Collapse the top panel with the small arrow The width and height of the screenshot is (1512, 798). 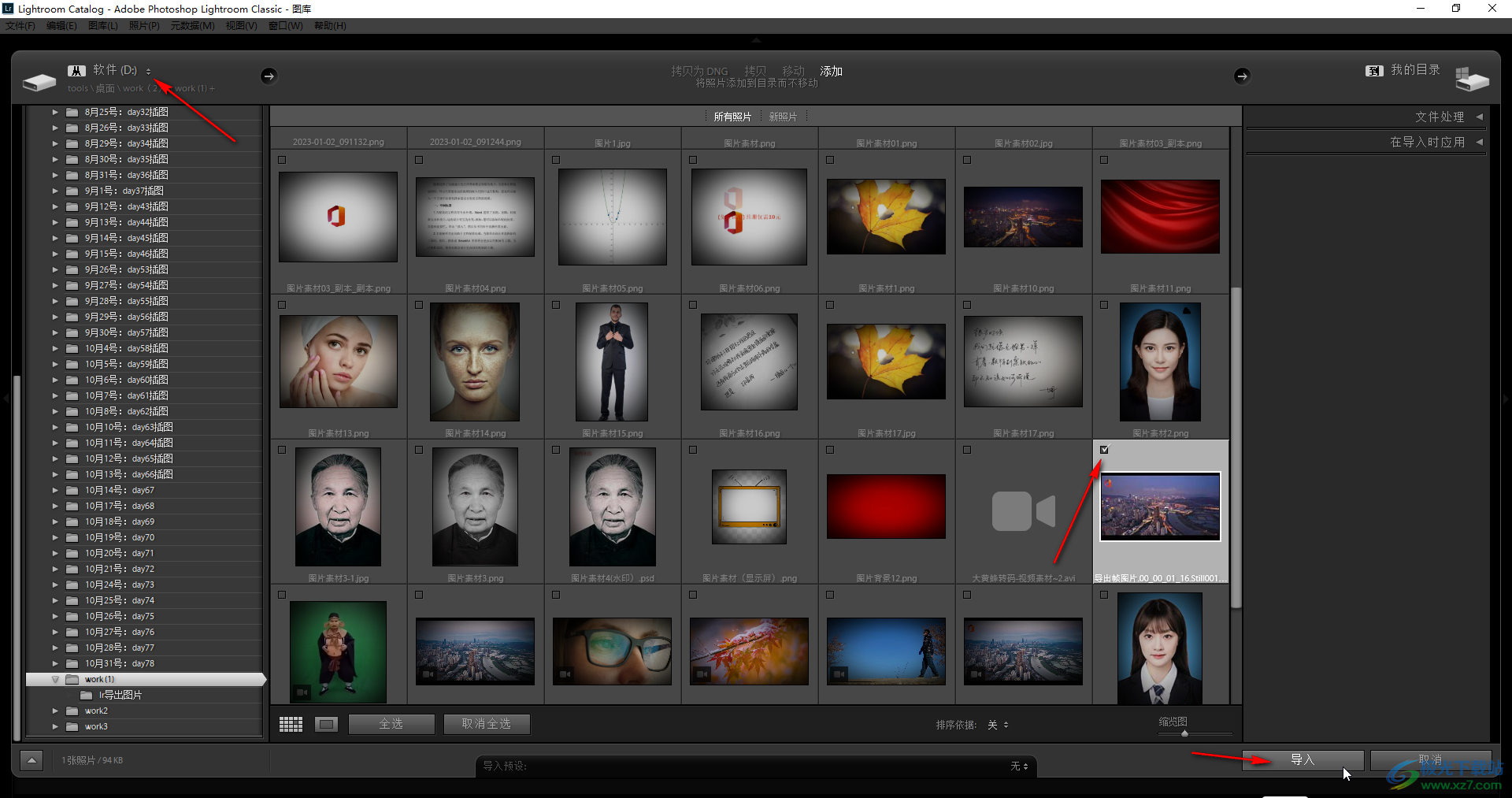(x=756, y=39)
